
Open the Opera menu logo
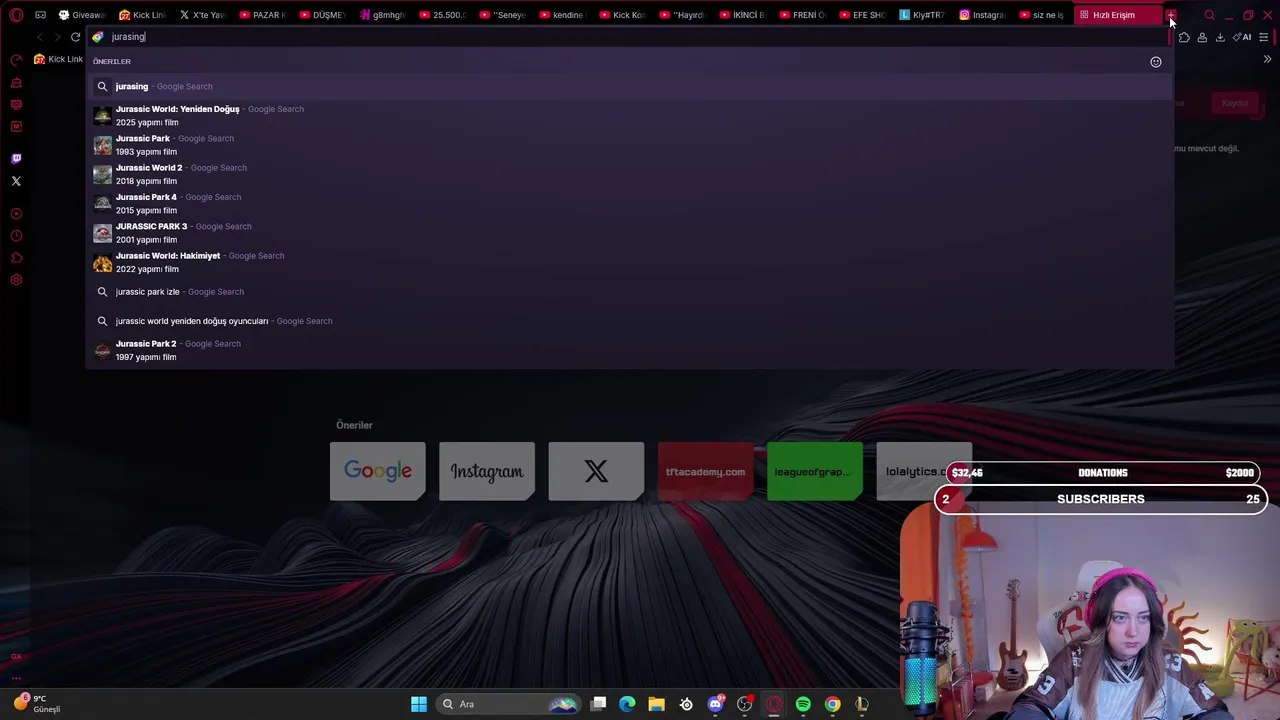pyautogui.click(x=16, y=15)
